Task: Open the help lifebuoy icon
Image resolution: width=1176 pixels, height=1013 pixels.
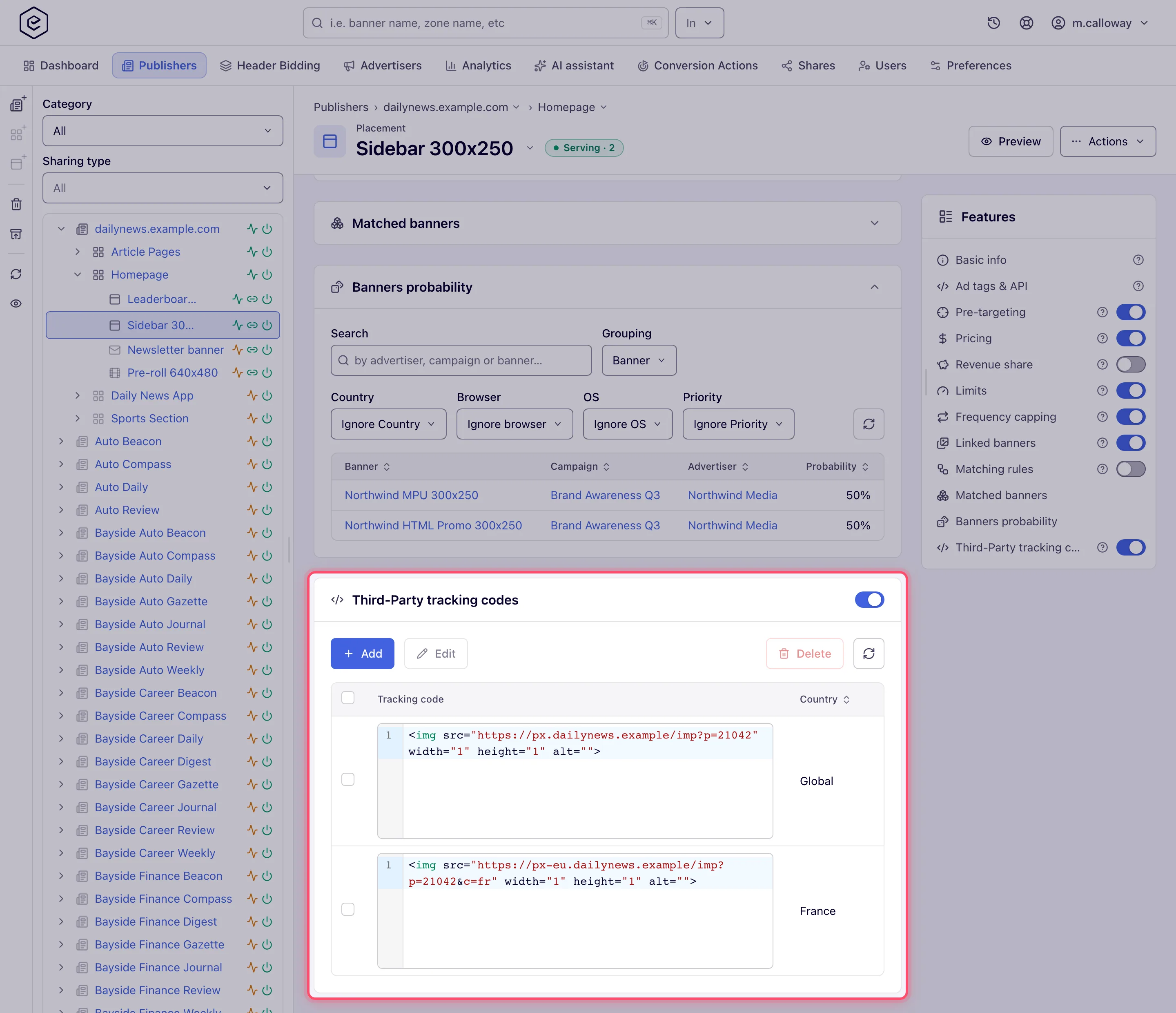Action: point(1026,23)
